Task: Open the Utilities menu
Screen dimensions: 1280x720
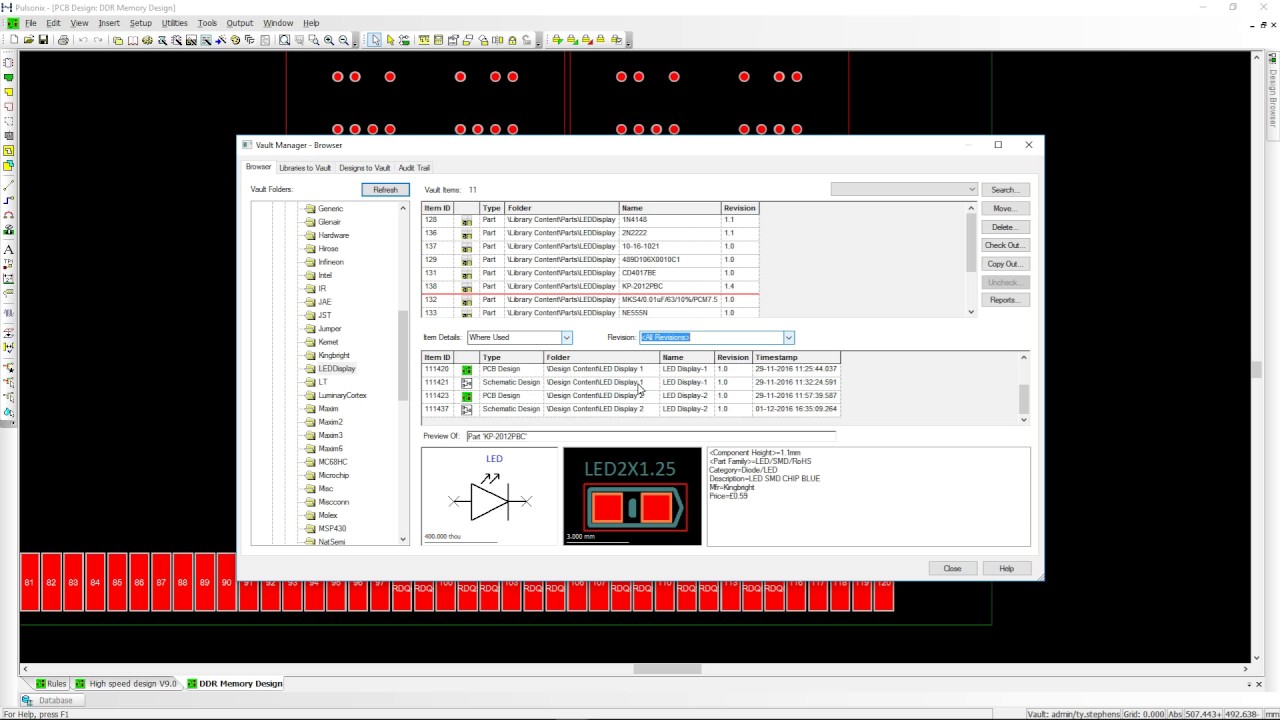Action: click(x=174, y=23)
